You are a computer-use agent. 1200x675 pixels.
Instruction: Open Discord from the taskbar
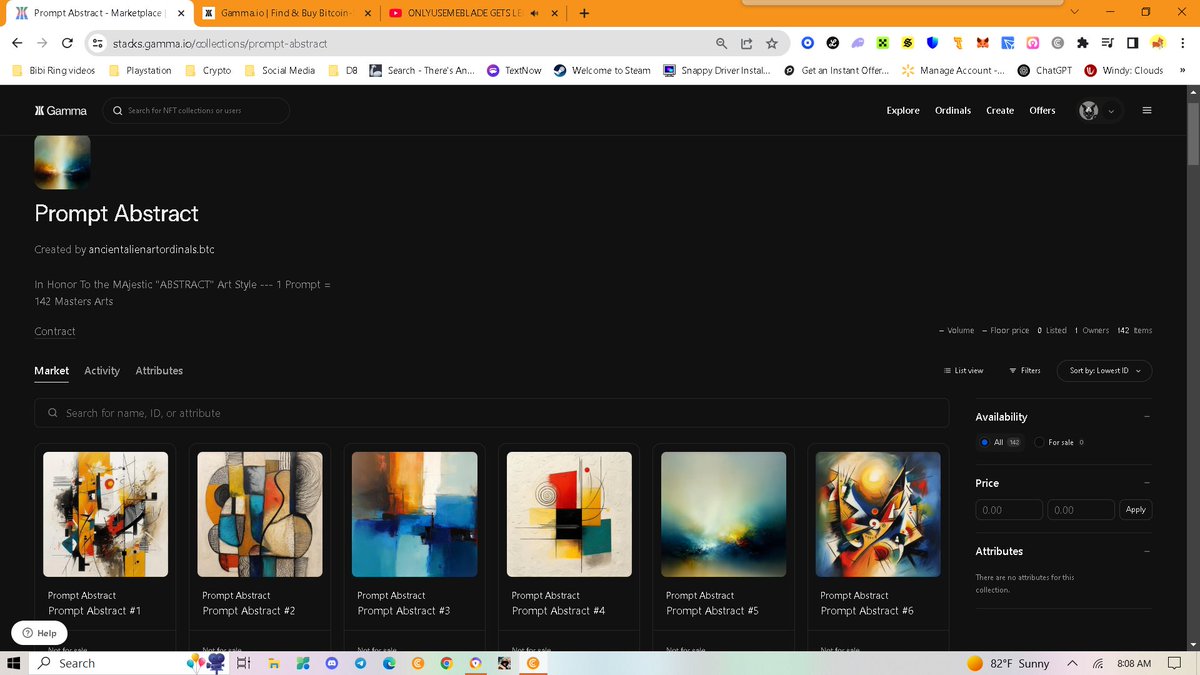coord(331,663)
